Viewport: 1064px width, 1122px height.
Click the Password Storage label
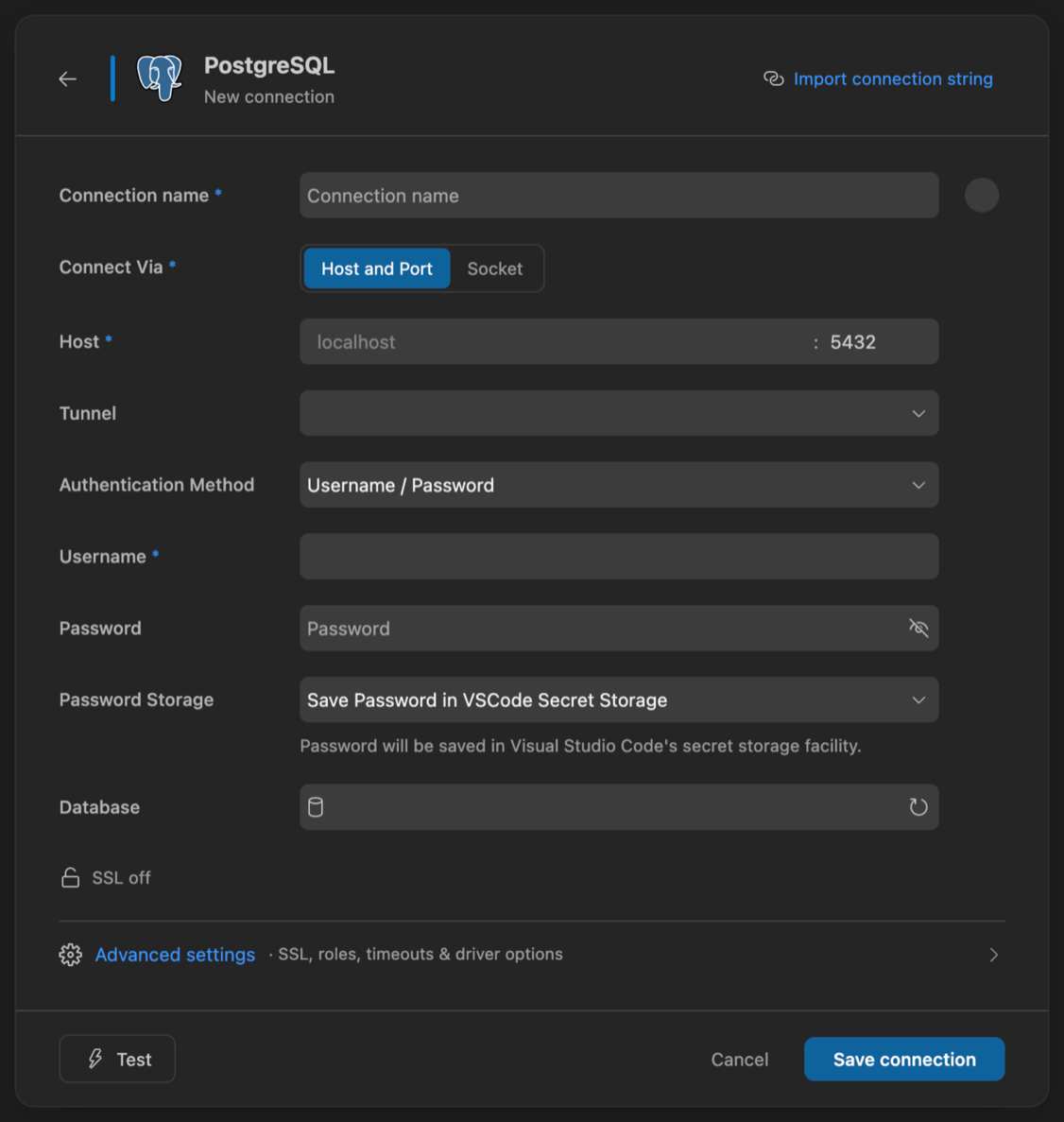point(136,699)
